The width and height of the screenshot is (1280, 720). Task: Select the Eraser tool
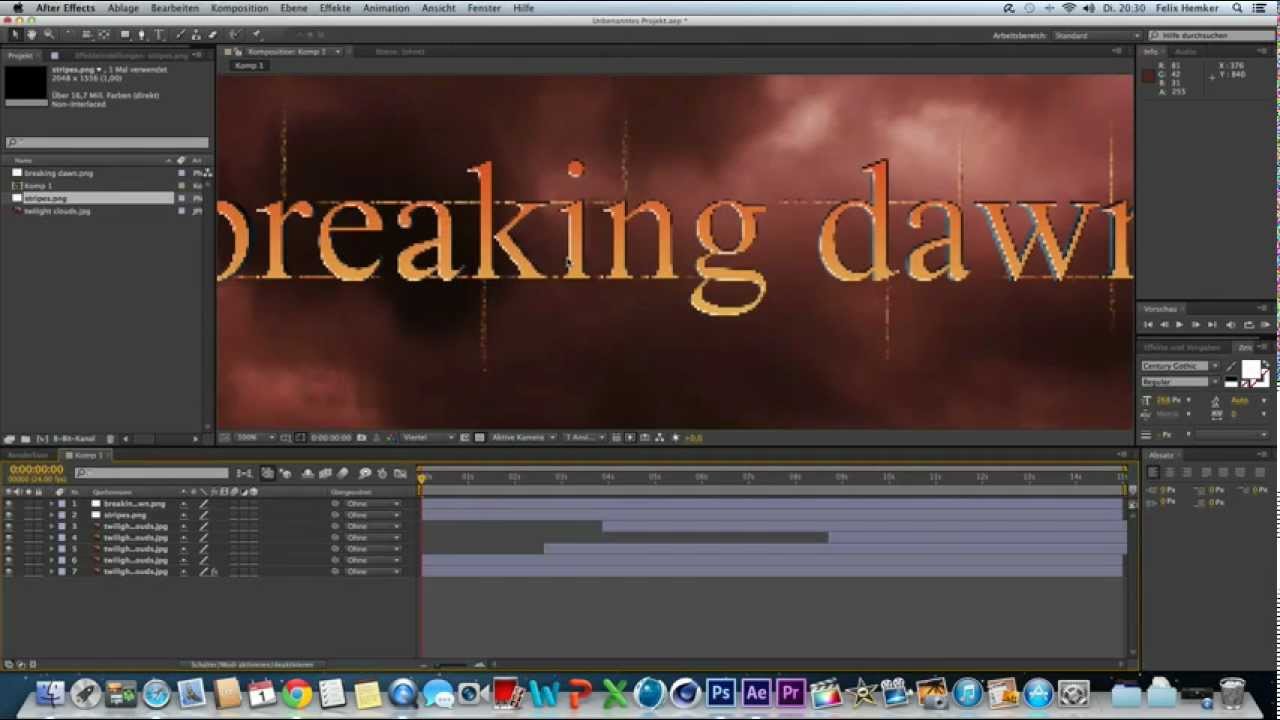(x=212, y=34)
